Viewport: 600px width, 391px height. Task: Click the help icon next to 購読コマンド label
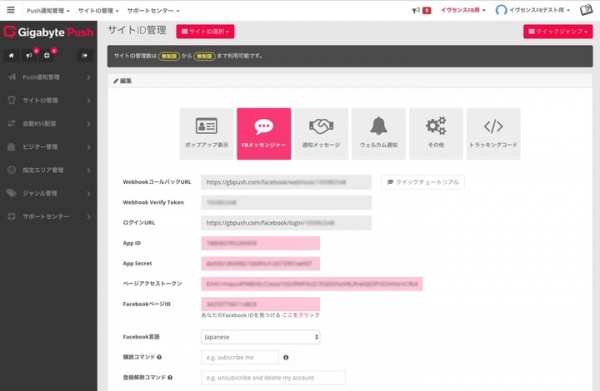pyautogui.click(x=159, y=357)
